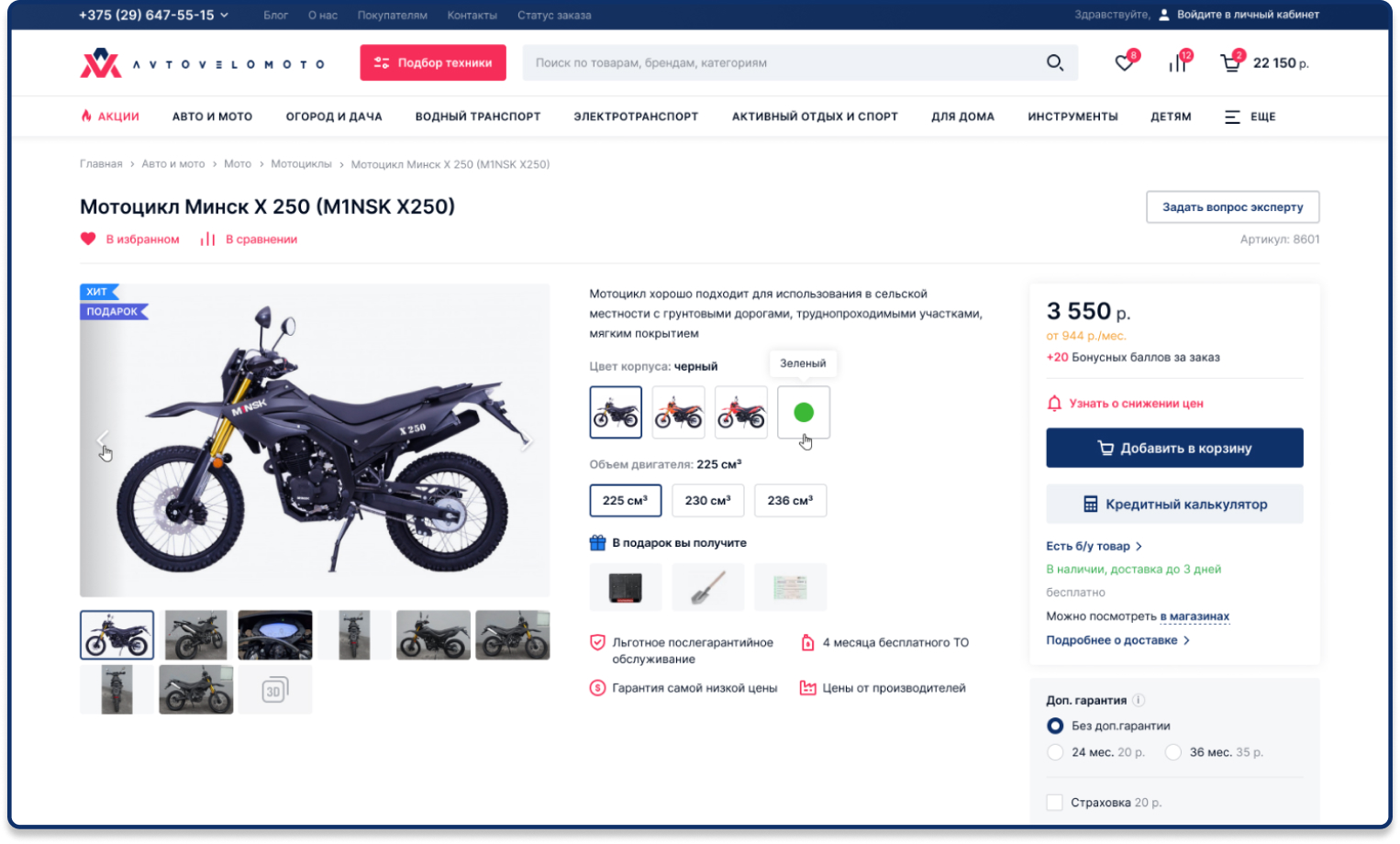
Task: Select 24 мес. warranty radio
Action: pos(1055,752)
